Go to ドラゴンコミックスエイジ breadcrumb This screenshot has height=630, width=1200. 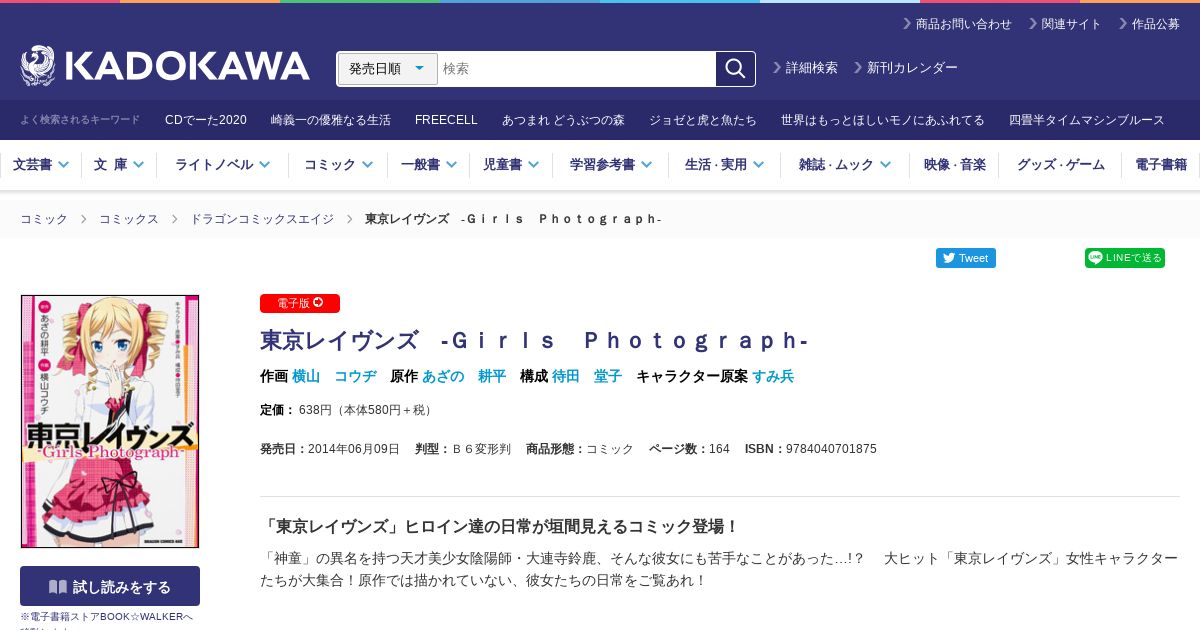tap(262, 219)
